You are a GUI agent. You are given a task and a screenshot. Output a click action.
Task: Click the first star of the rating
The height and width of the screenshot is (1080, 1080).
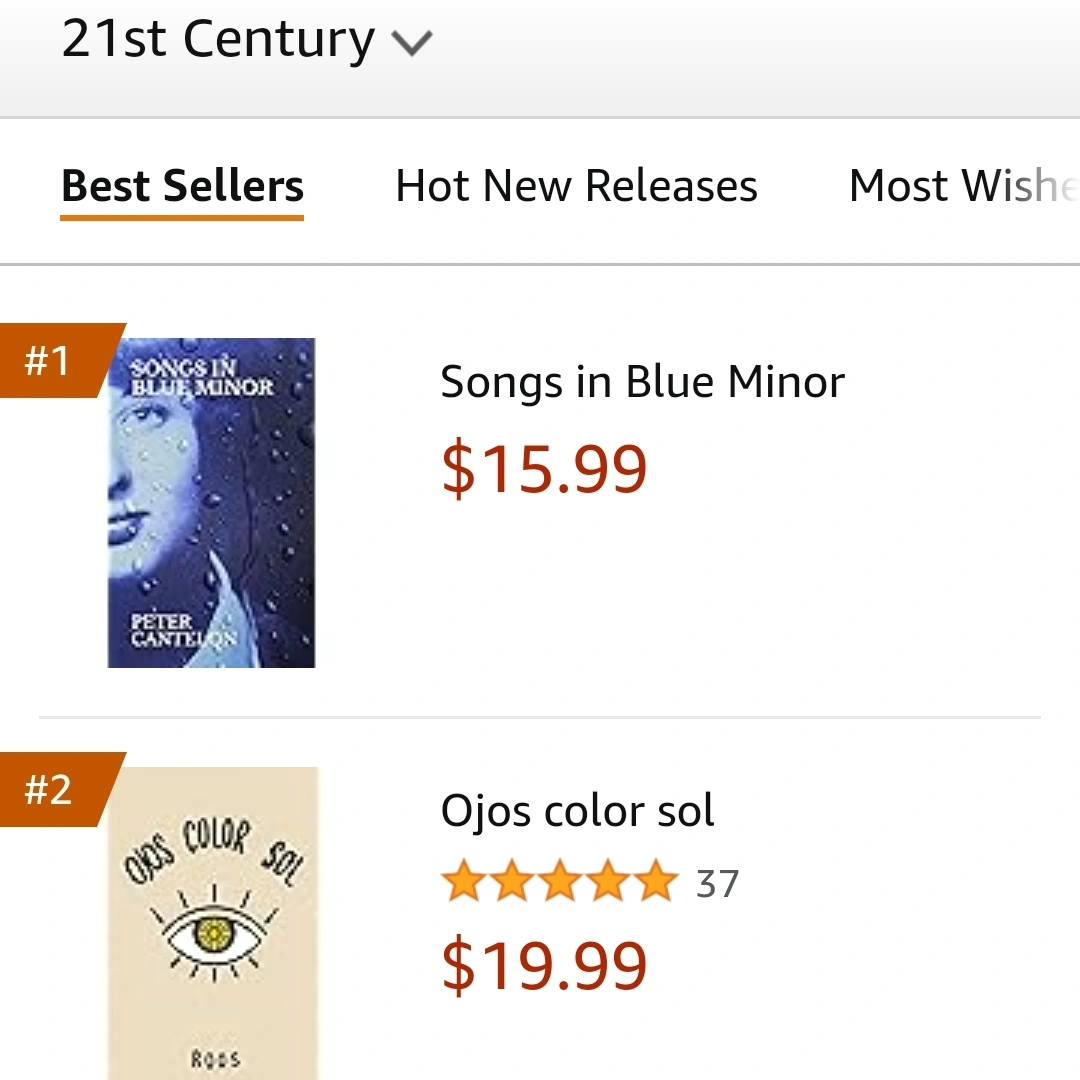(462, 883)
